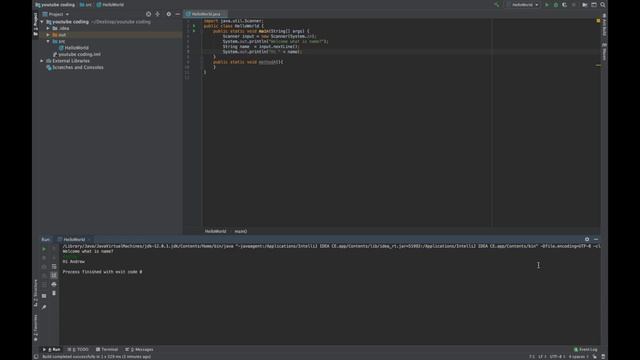Click the soft-wrap icon in the Run panel
Viewport: 640px width, 360px height.
[x=54, y=267]
